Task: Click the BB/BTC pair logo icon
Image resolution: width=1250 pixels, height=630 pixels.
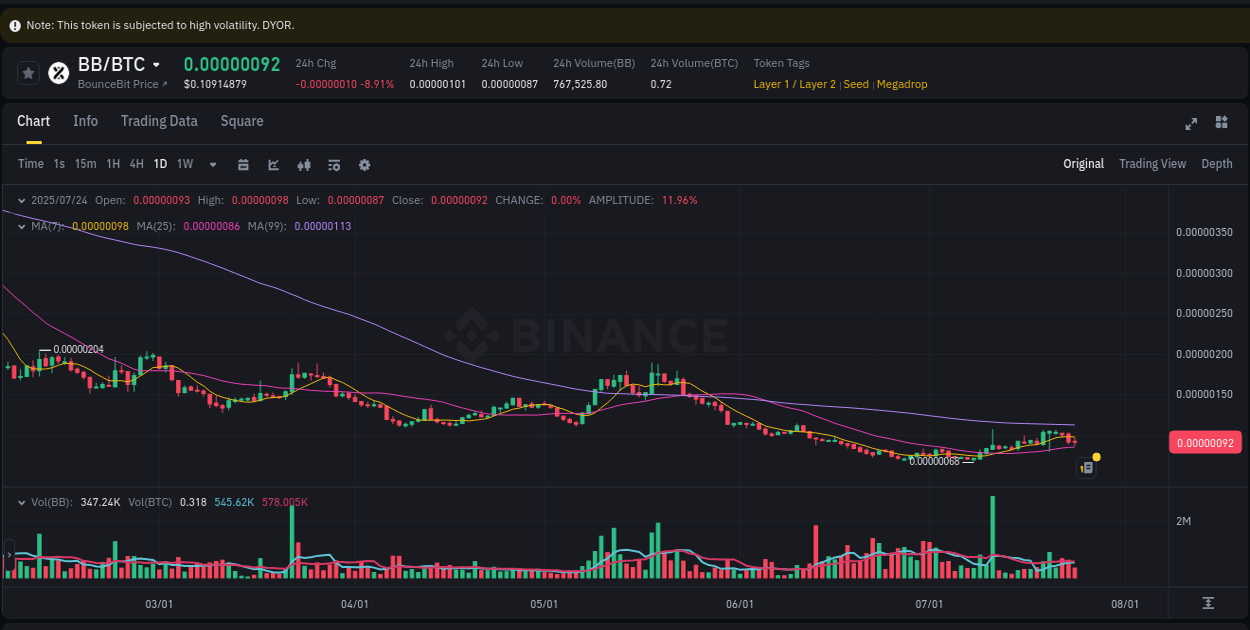Action: pos(57,71)
